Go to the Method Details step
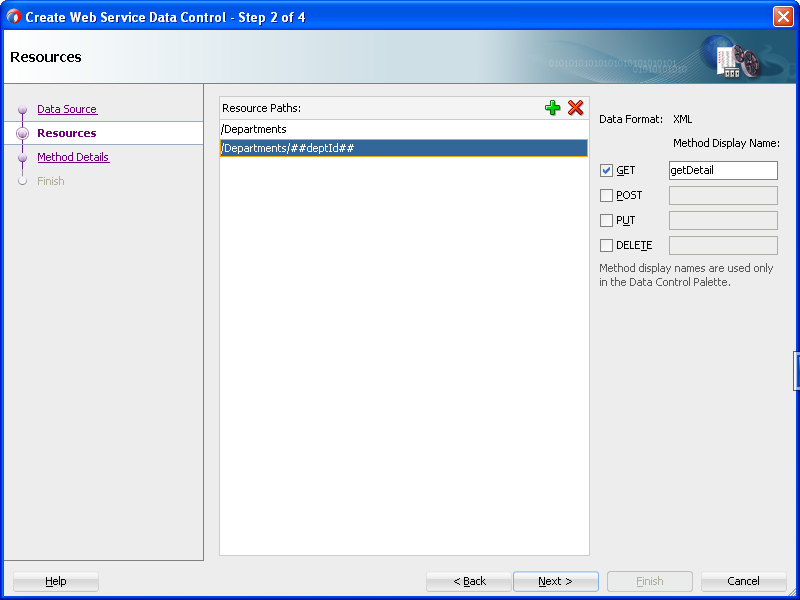Image resolution: width=800 pixels, height=600 pixels. click(73, 157)
